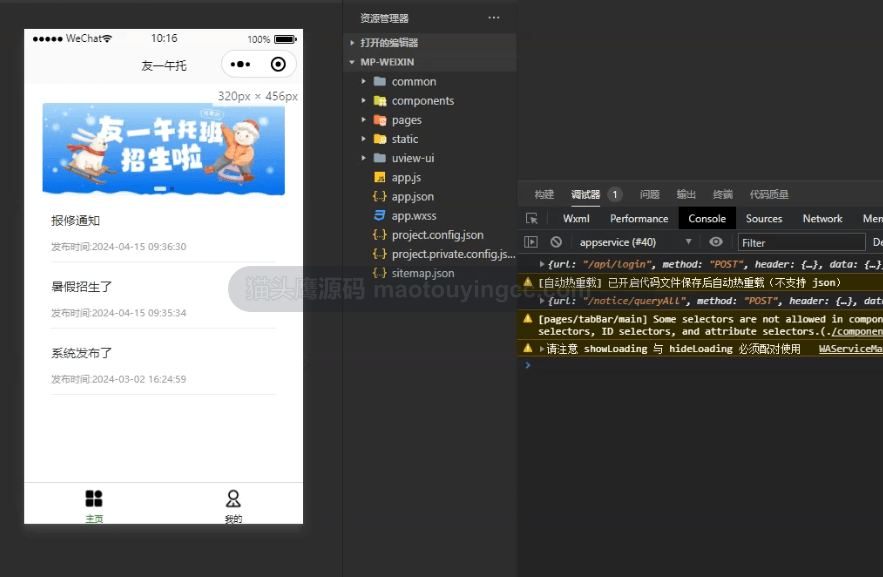Tap the mini program close circle button
Image resolution: width=883 pixels, height=577 pixels.
[278, 64]
